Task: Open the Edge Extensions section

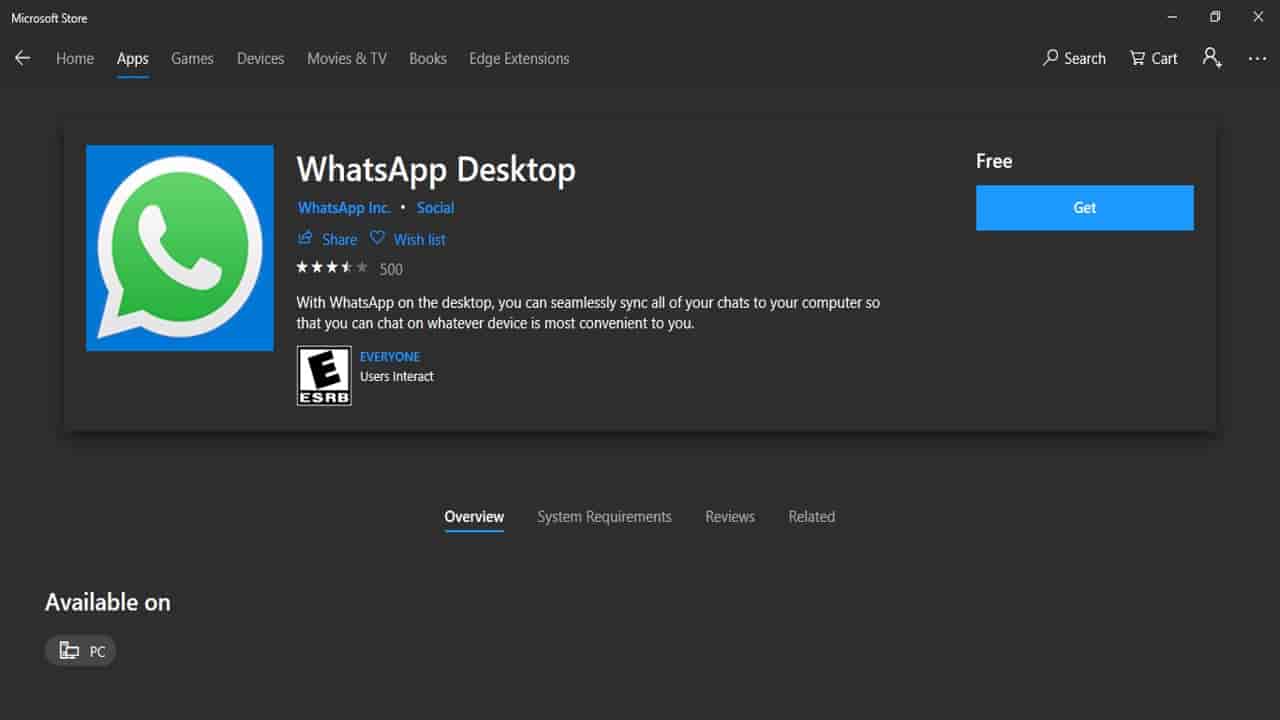Action: [x=519, y=59]
